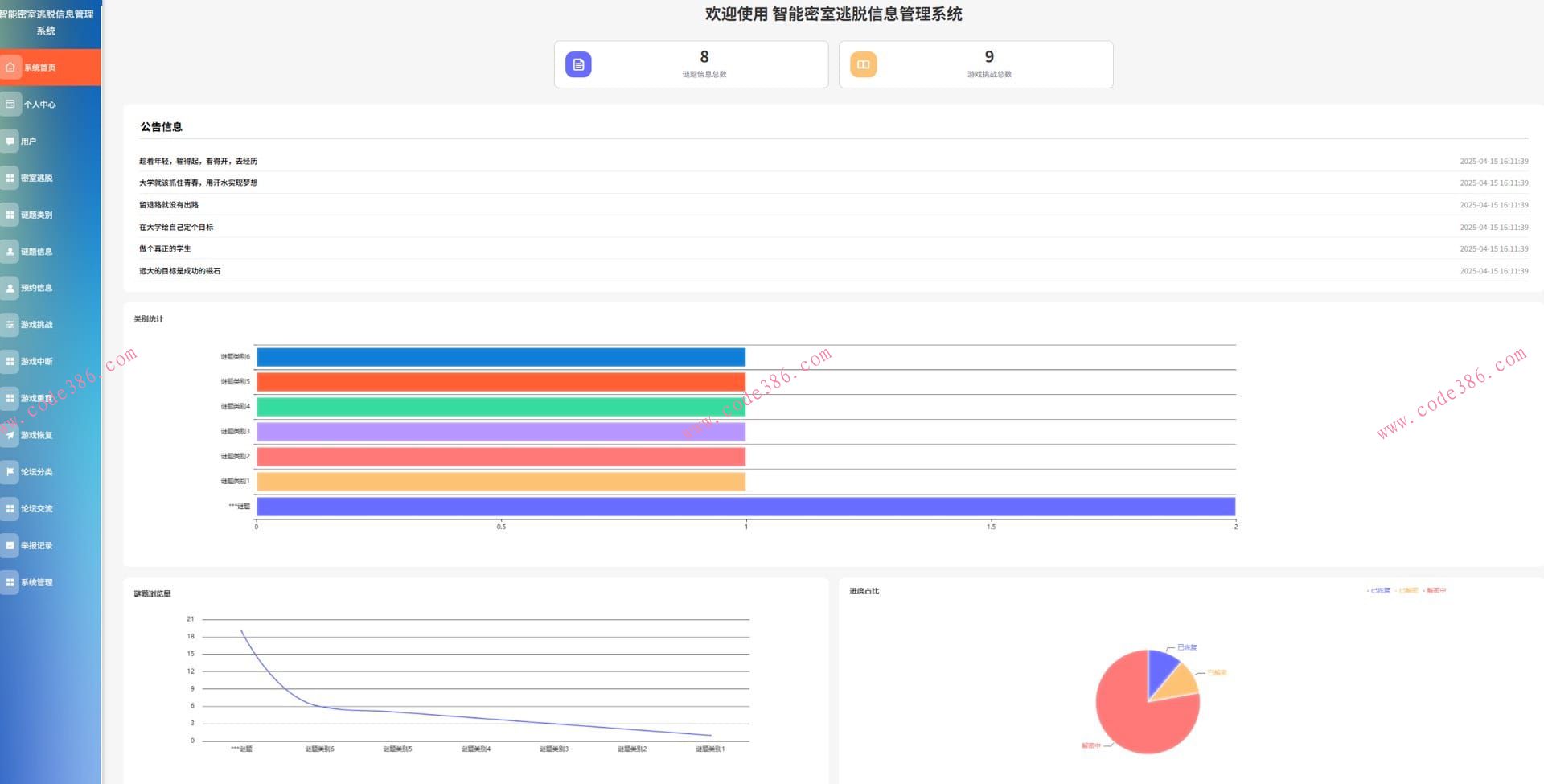Click the flag icon beside 论坛分类

coord(10,472)
